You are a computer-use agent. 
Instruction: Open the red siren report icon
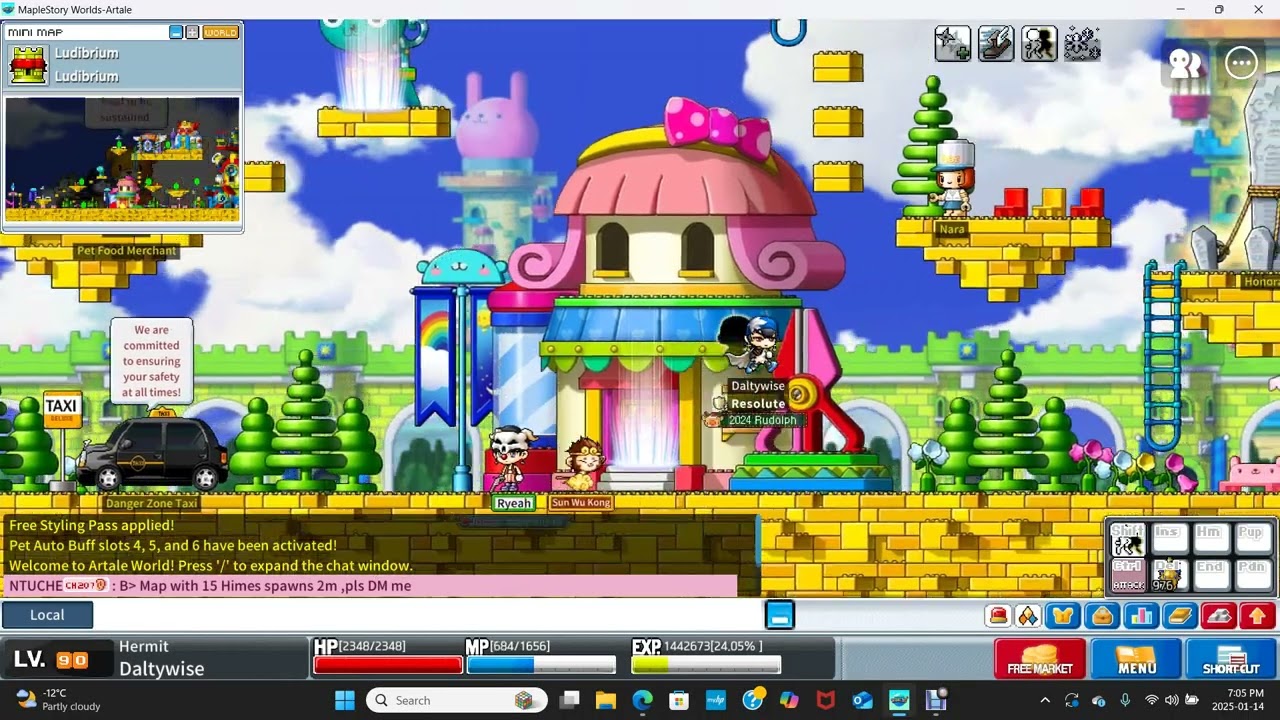click(998, 616)
